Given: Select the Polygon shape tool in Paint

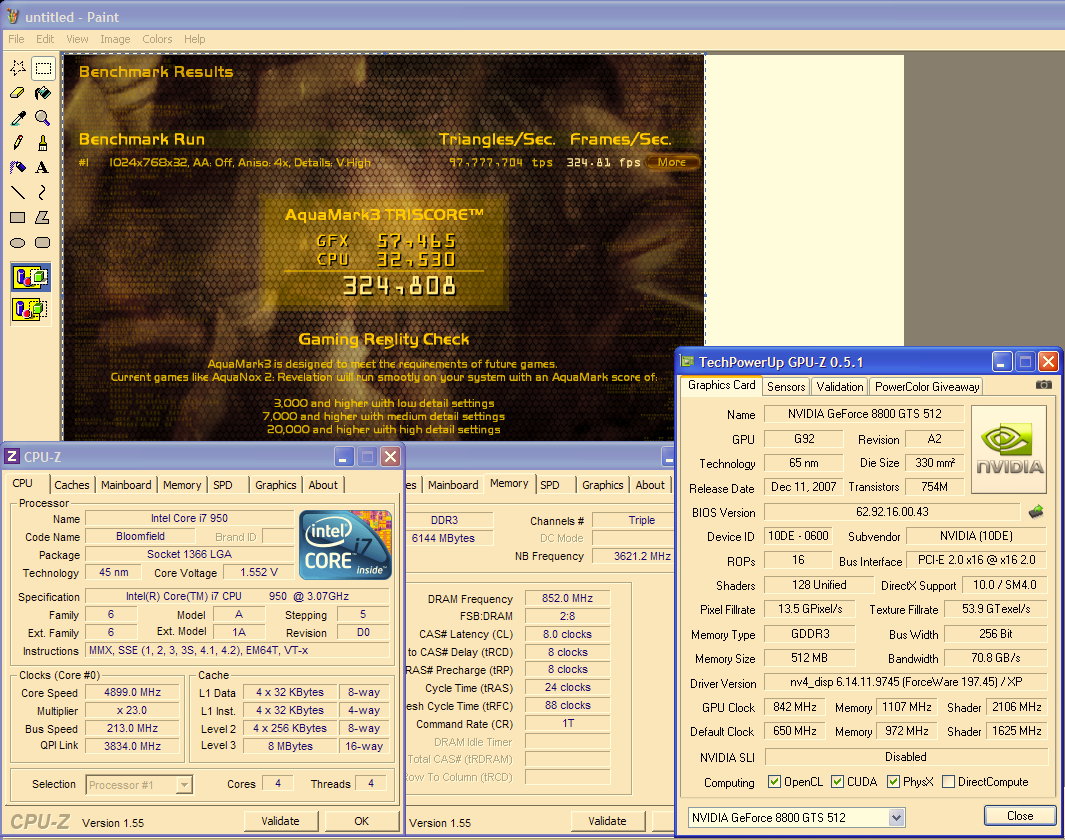Looking at the screenshot, I should click(43, 218).
